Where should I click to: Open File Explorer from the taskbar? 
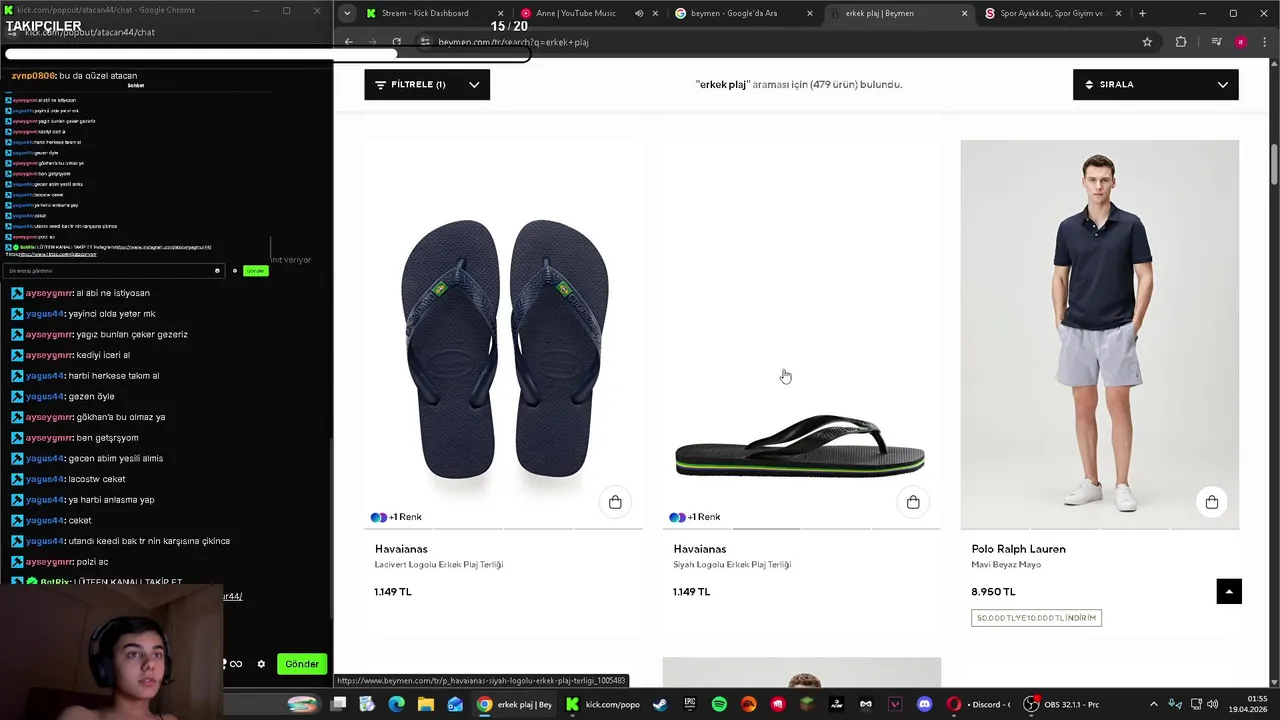coord(425,704)
